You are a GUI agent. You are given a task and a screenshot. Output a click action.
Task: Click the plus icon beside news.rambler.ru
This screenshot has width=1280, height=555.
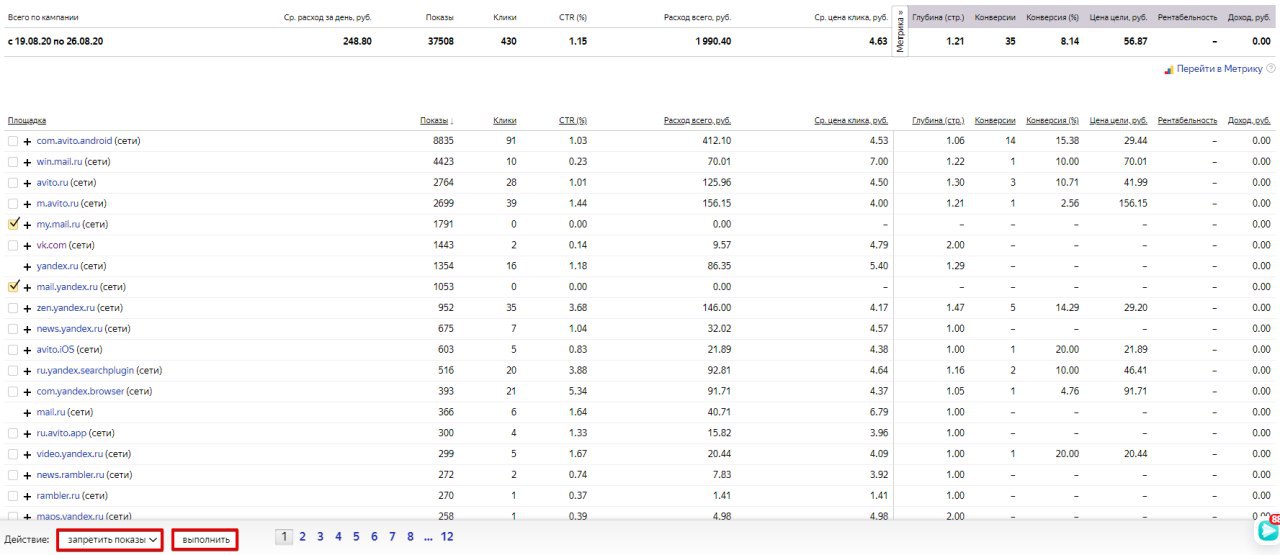27,475
